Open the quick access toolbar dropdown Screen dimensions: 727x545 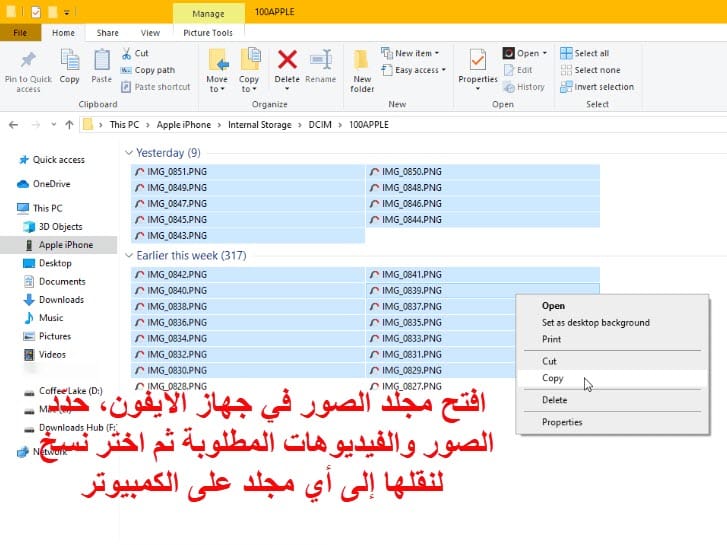coord(67,13)
